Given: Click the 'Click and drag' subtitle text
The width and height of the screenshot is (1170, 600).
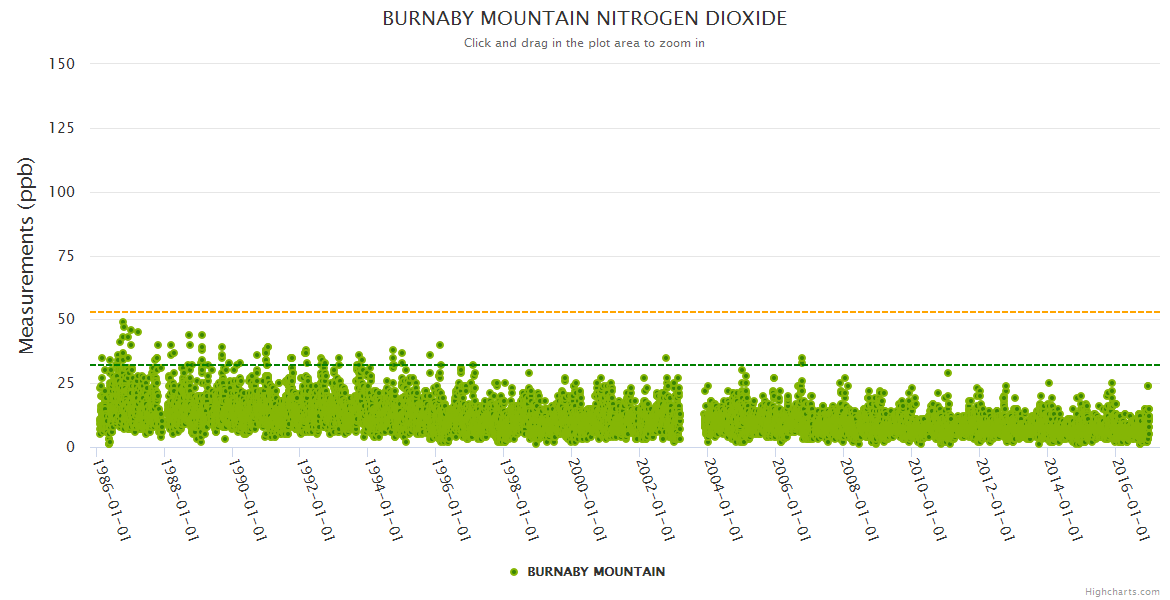Looking at the screenshot, I should [x=585, y=43].
